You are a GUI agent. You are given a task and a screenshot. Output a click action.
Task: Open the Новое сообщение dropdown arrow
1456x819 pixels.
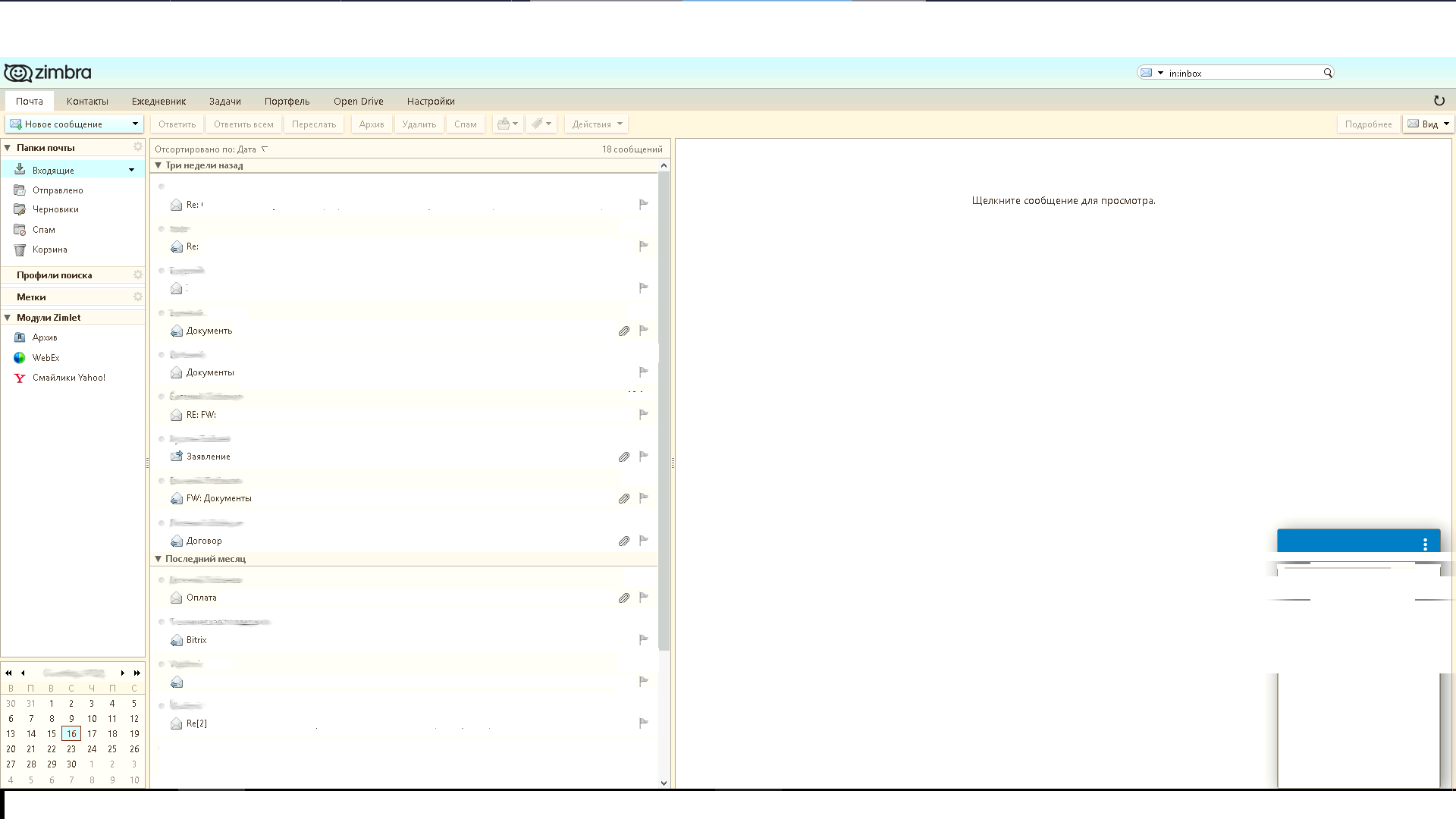point(135,124)
